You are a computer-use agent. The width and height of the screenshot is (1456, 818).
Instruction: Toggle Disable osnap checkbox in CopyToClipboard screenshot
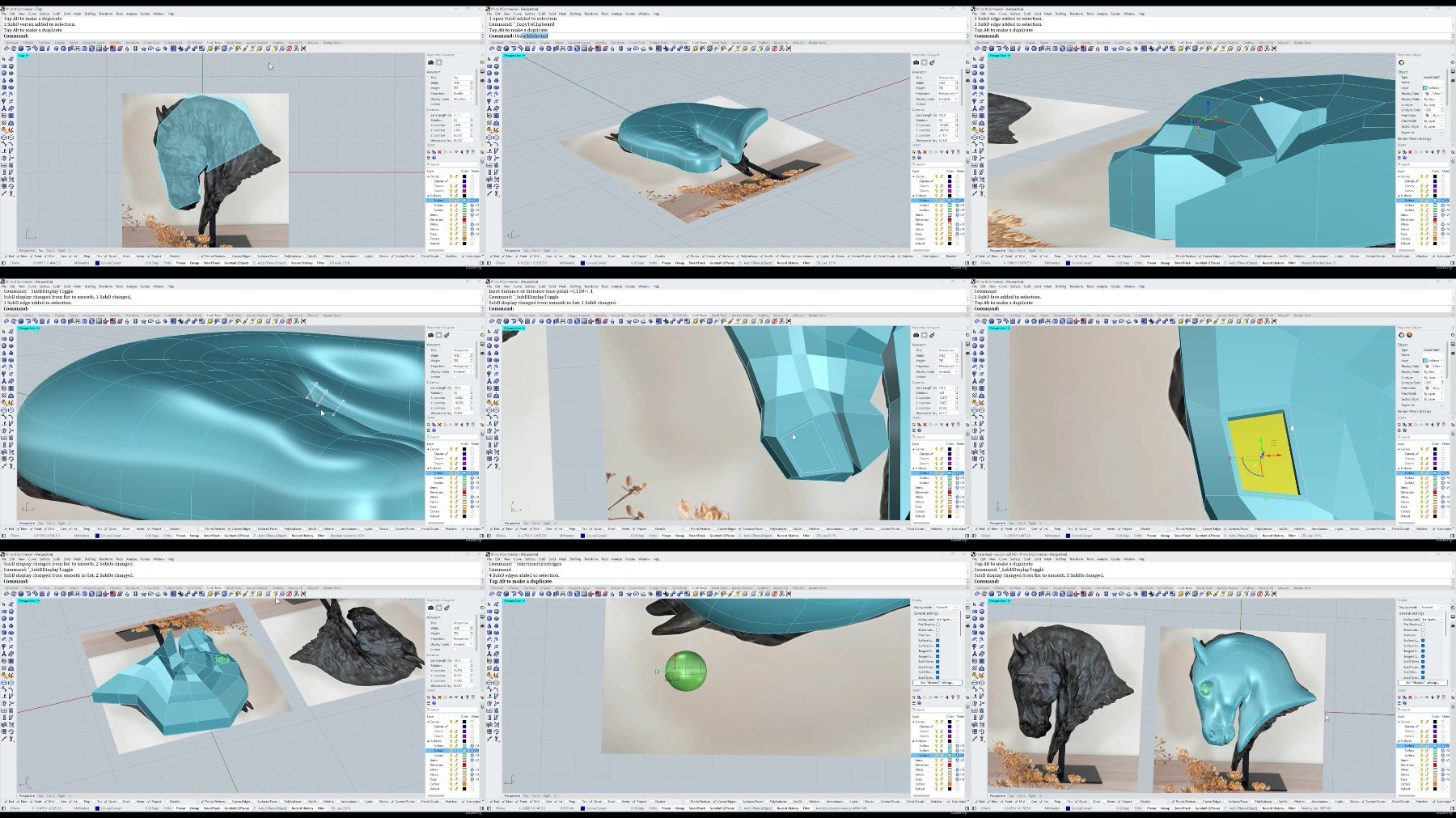coord(653,256)
